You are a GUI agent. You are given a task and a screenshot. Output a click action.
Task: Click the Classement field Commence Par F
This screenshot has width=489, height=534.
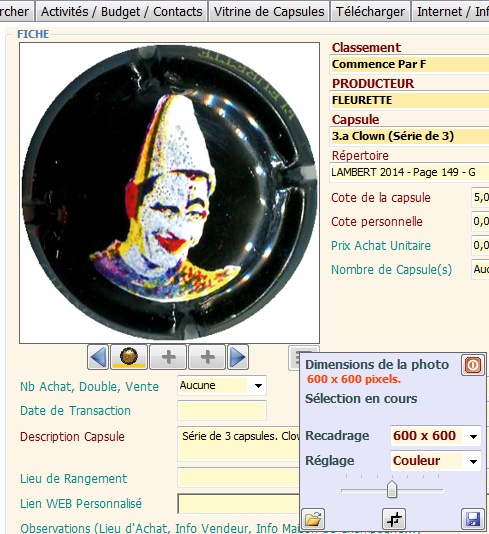click(x=410, y=64)
